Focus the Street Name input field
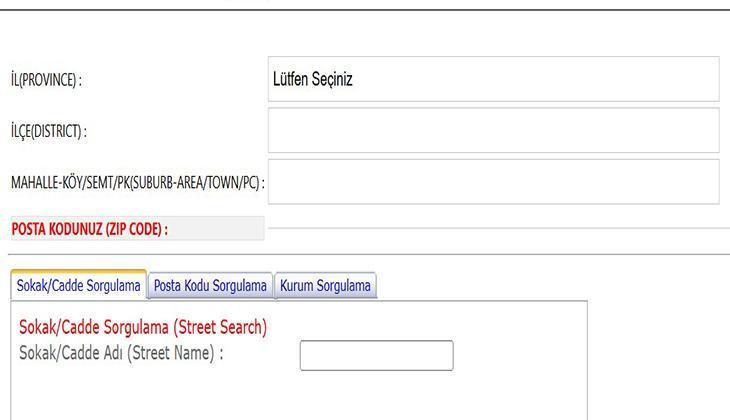 pyautogui.click(x=376, y=355)
